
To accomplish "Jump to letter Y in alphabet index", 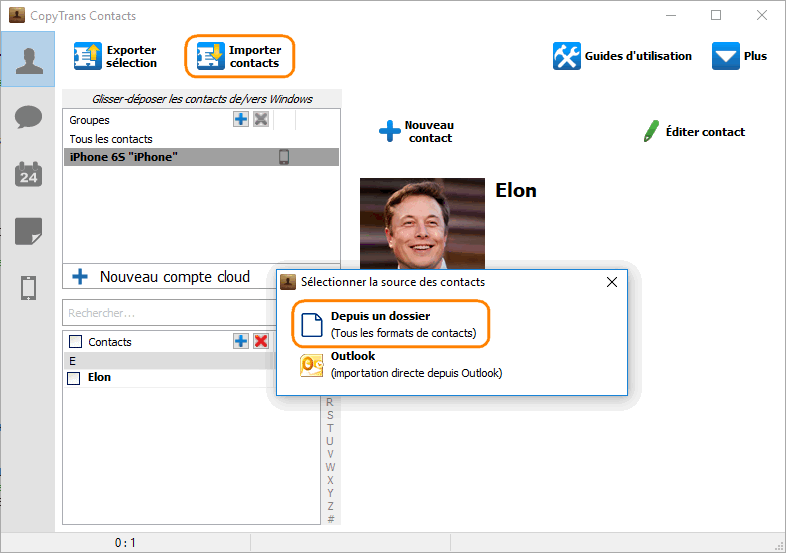I will click(330, 493).
